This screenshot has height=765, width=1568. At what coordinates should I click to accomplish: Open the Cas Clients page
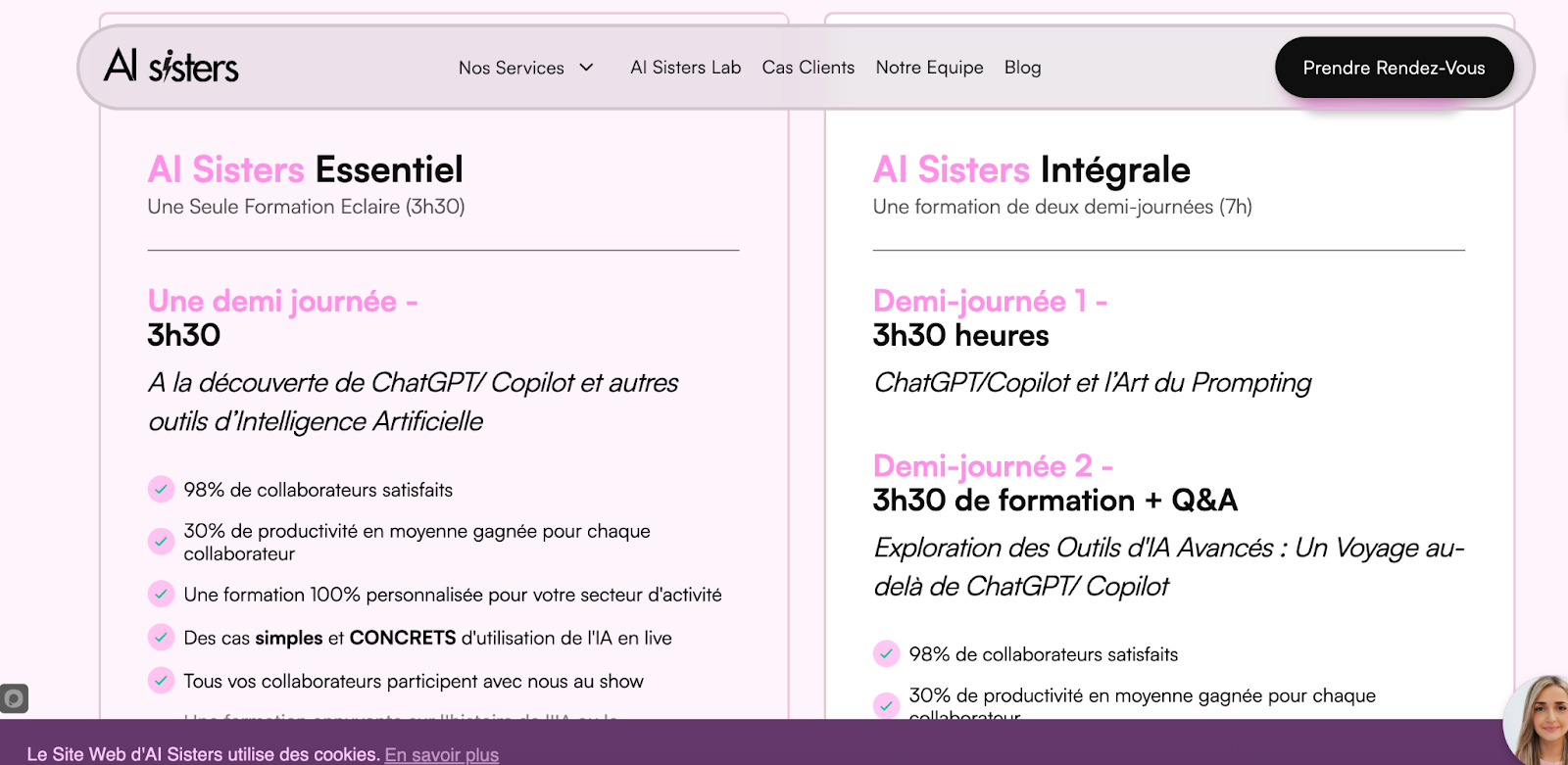coord(808,68)
